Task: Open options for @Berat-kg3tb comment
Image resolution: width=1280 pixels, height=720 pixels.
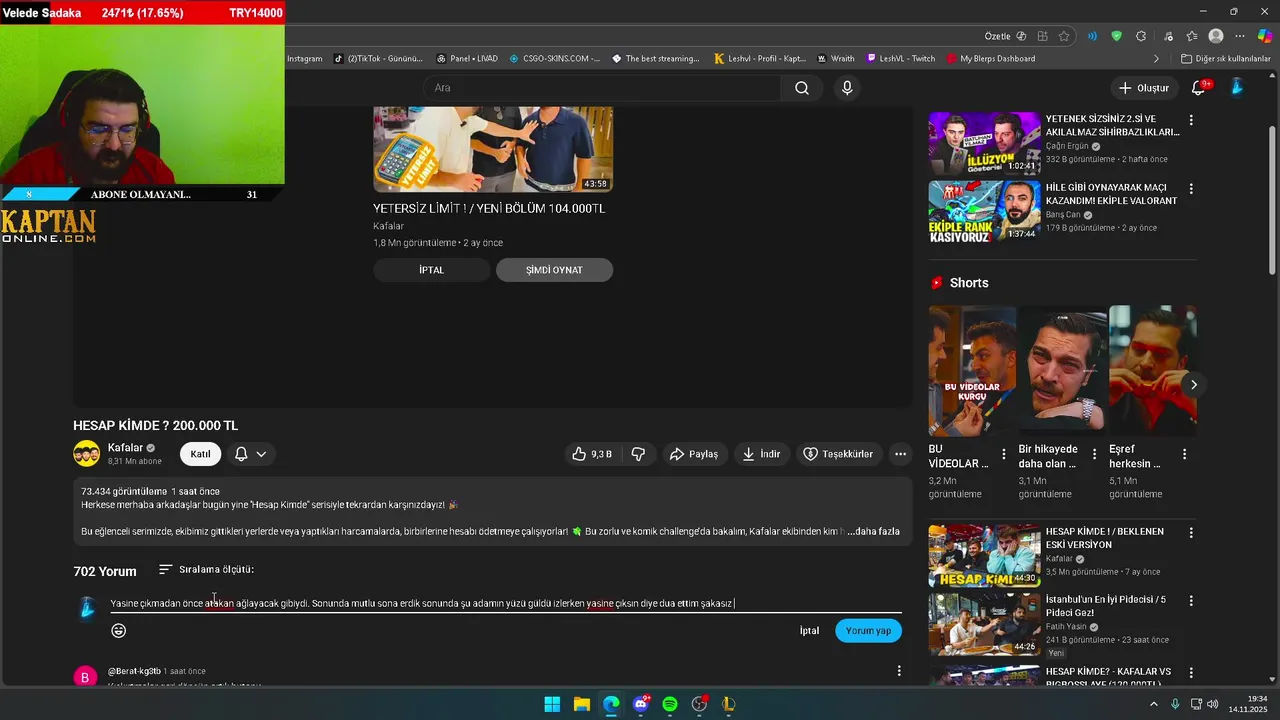Action: pyautogui.click(x=898, y=671)
